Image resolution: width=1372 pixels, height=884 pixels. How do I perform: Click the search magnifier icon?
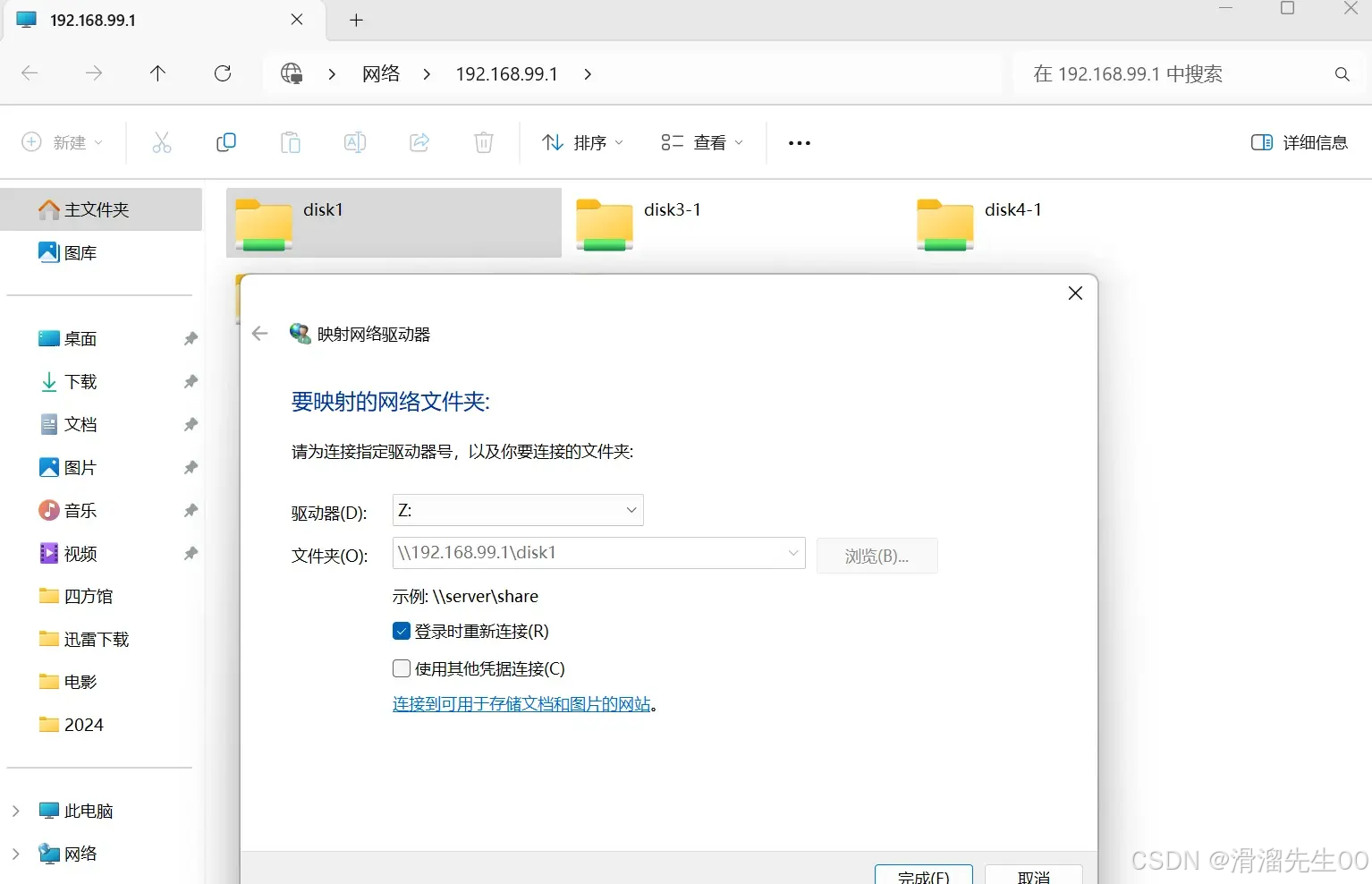(1342, 74)
